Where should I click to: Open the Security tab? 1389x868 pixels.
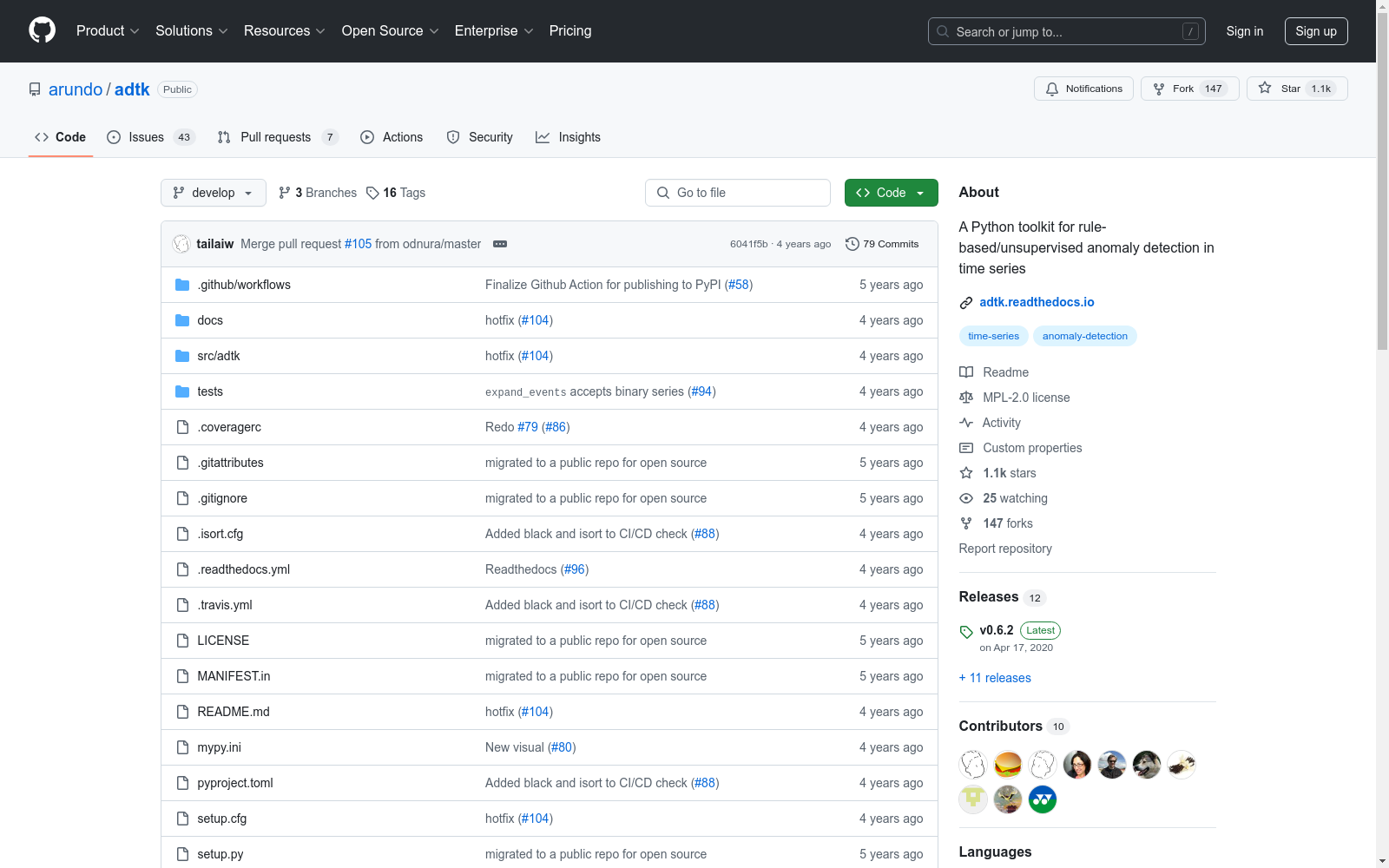pos(480,137)
